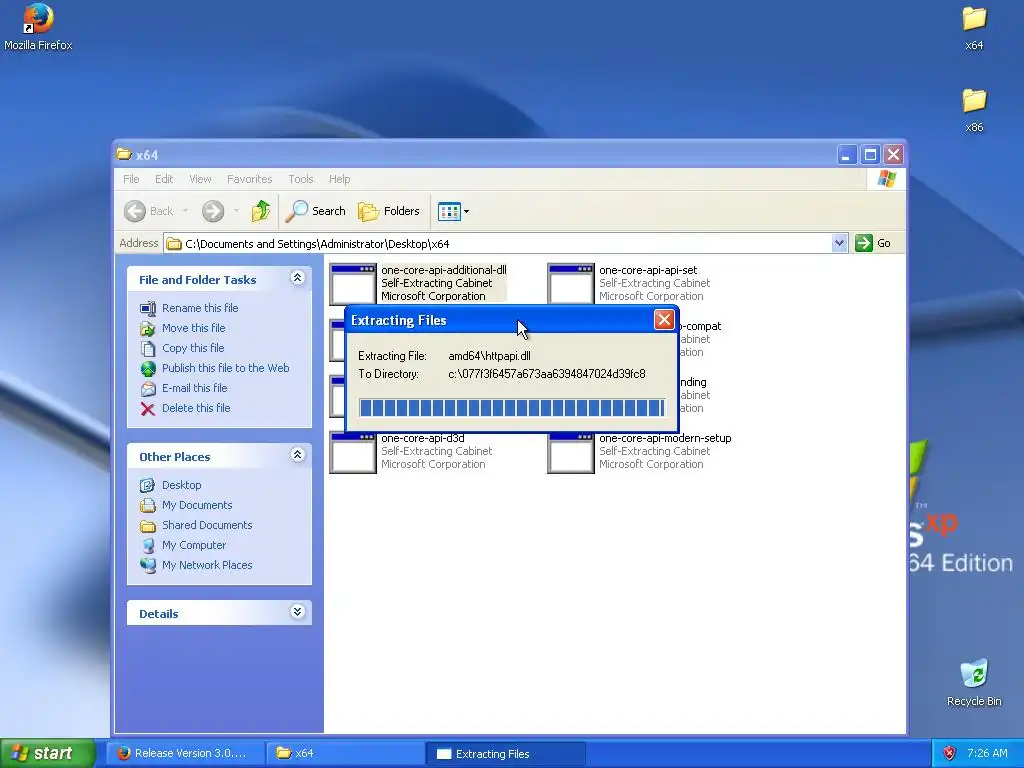Select one-core-api-additional-dll file icon
The width and height of the screenshot is (1024, 768).
tap(353, 283)
